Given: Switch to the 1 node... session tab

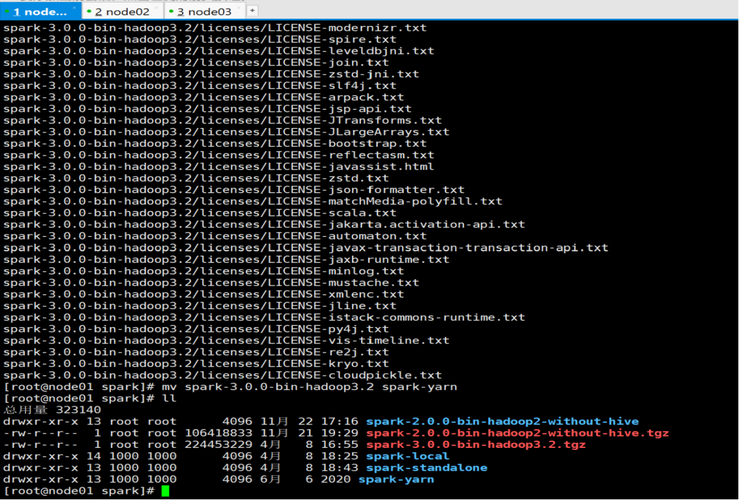Looking at the screenshot, I should (x=41, y=11).
